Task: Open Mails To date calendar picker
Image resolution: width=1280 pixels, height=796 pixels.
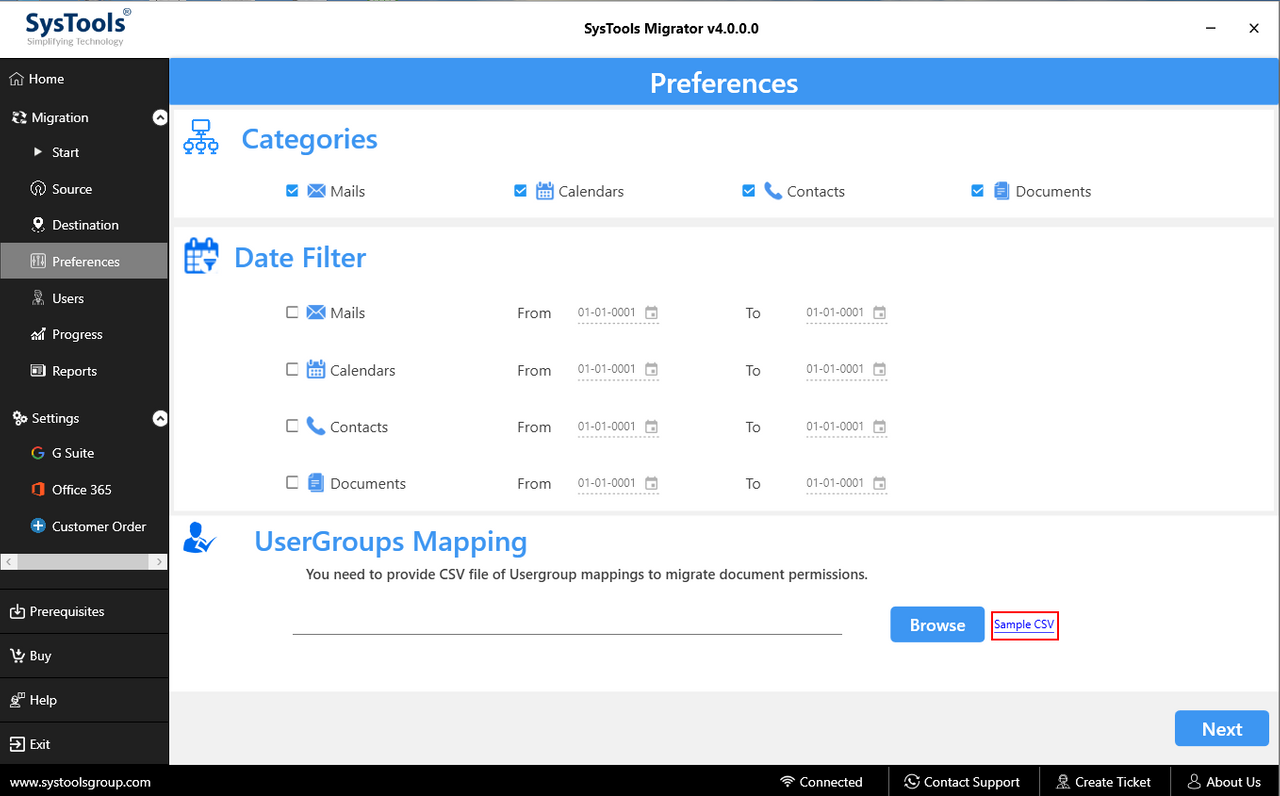Action: pos(879,313)
